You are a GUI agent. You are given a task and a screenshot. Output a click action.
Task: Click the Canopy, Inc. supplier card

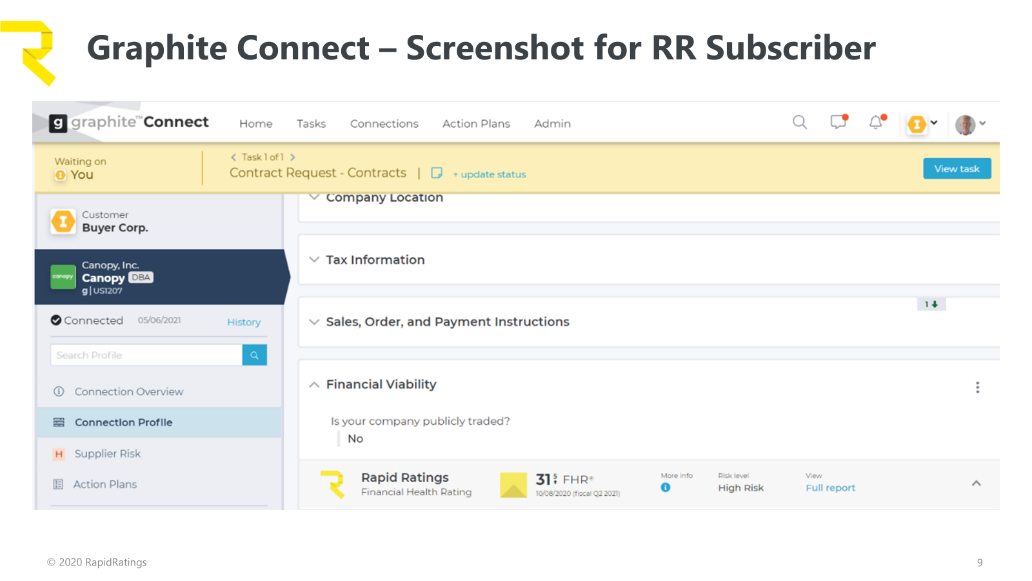tap(161, 277)
